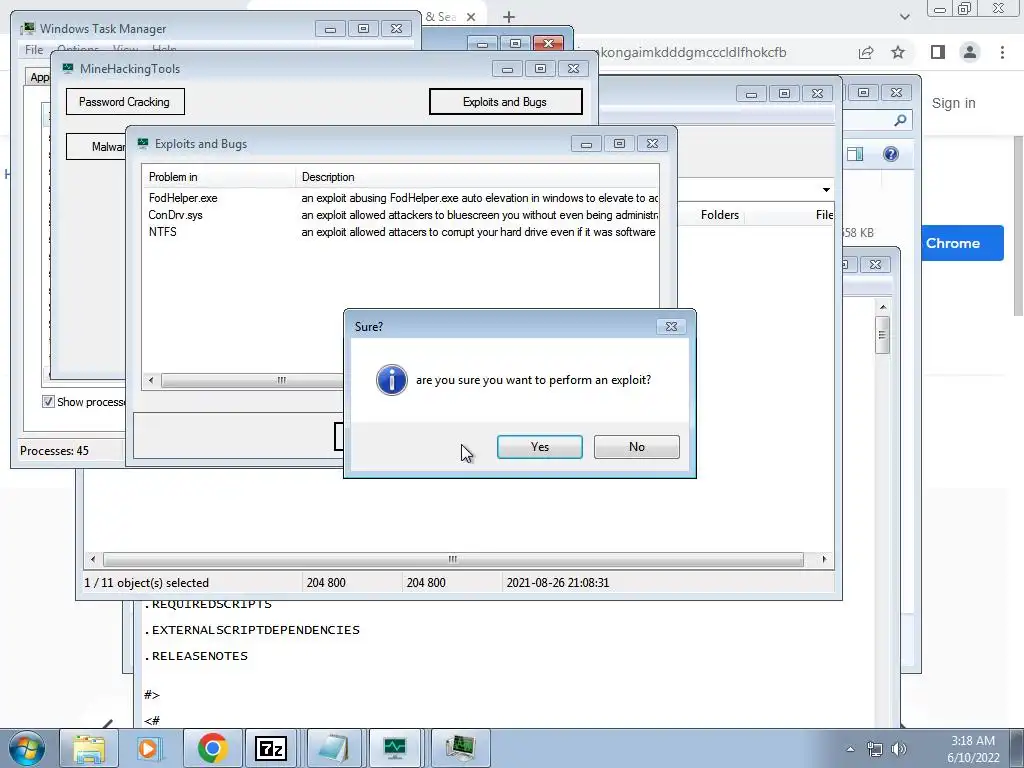
Task: Confirm the exploit with Yes button
Action: pos(539,447)
